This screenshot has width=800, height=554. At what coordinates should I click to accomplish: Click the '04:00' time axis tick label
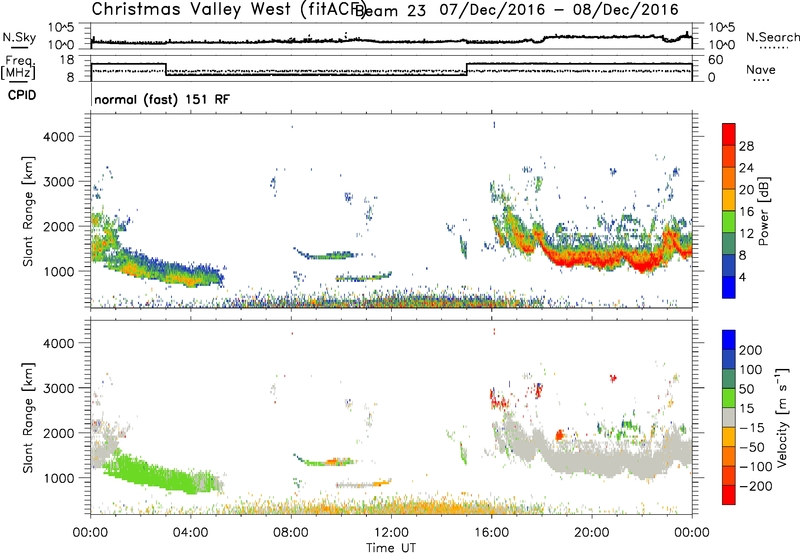tap(190, 533)
